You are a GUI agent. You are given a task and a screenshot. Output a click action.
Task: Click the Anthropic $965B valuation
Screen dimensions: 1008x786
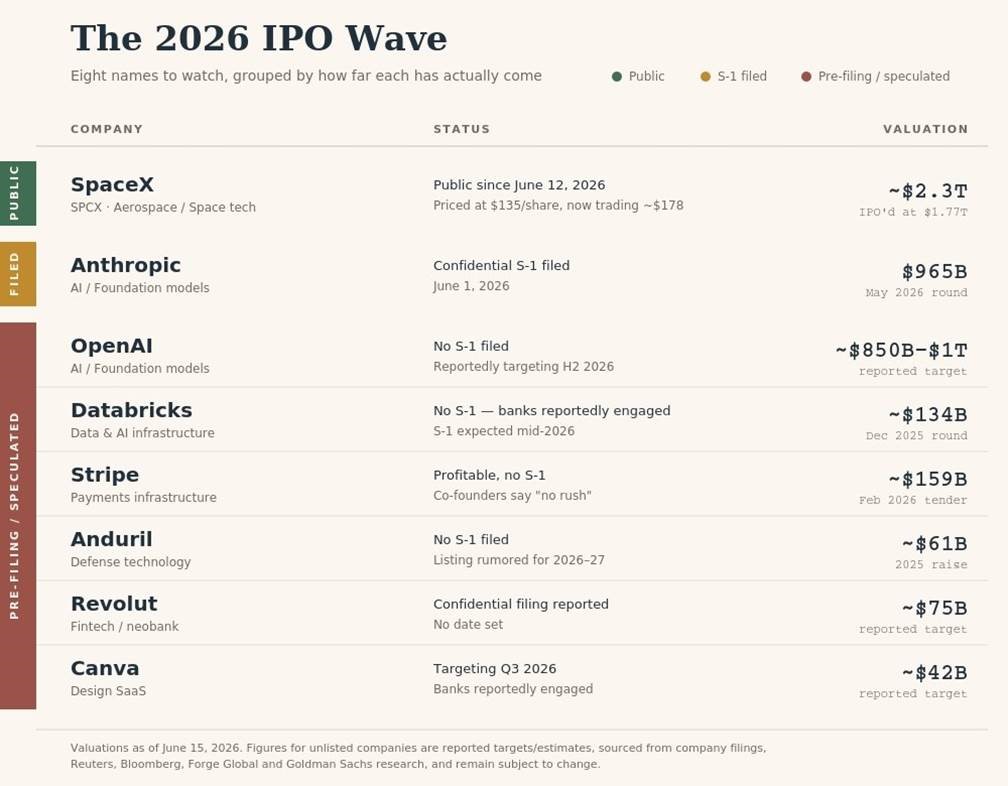point(934,272)
